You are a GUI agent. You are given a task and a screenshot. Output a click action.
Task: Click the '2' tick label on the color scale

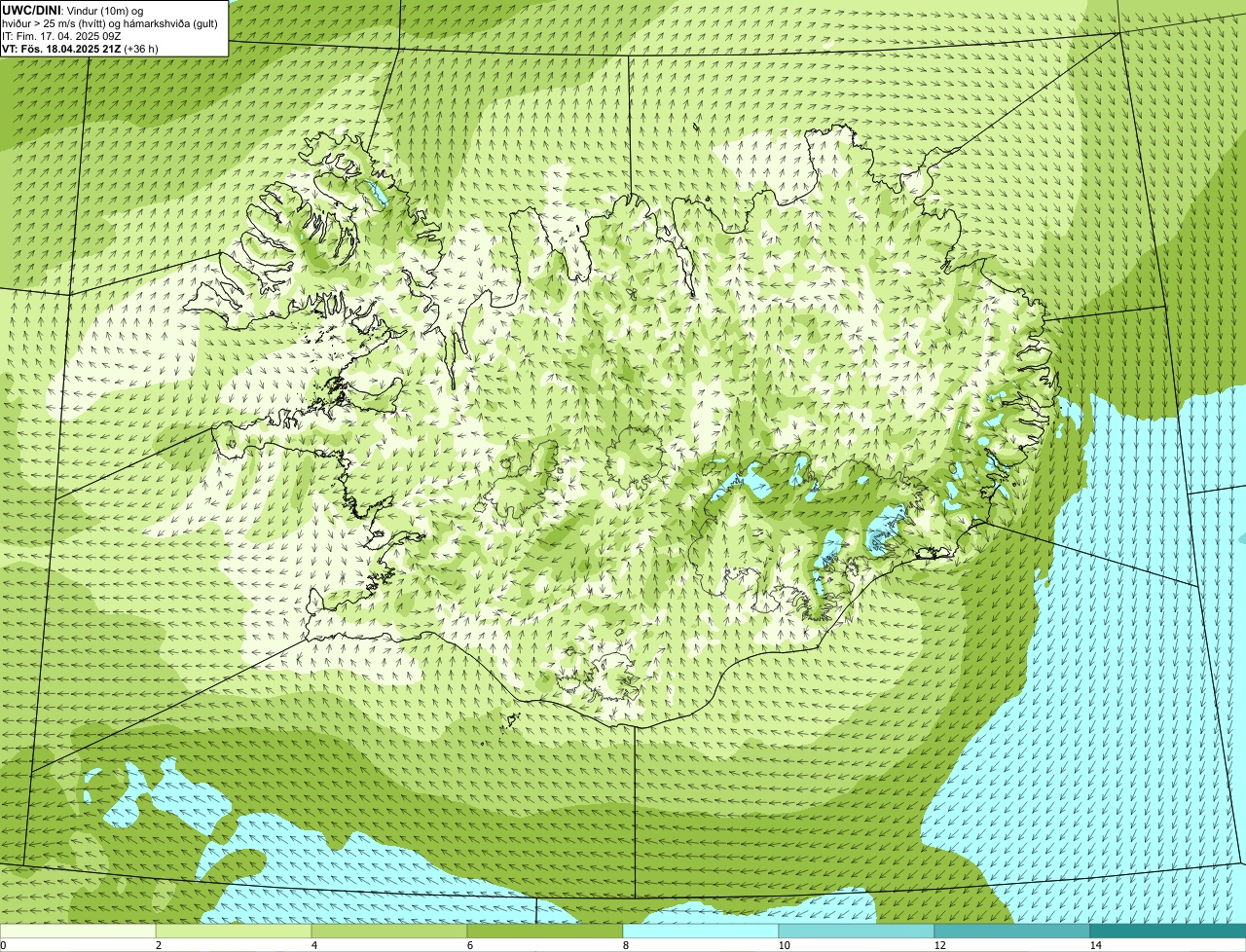point(159,945)
